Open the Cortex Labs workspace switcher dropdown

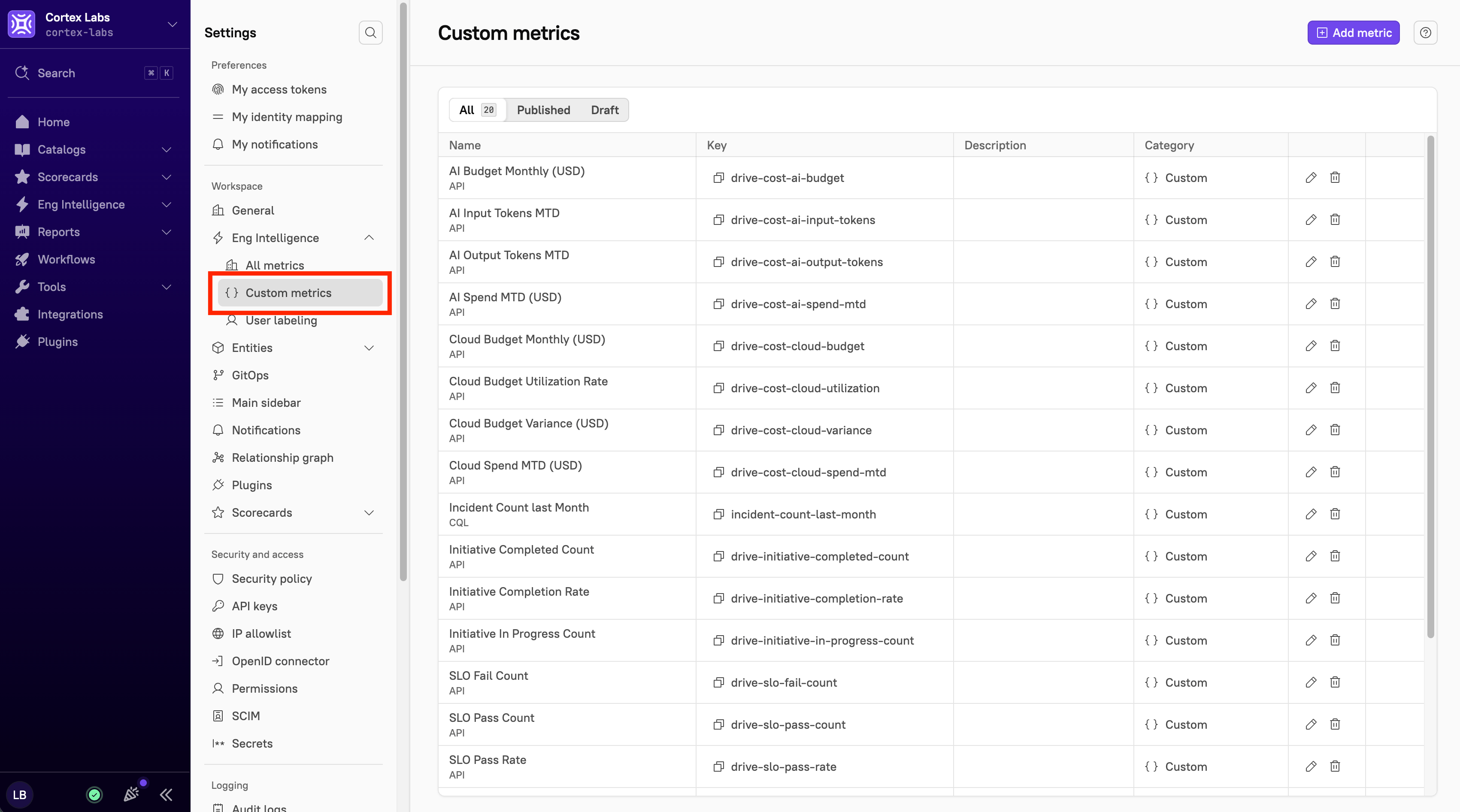point(172,24)
